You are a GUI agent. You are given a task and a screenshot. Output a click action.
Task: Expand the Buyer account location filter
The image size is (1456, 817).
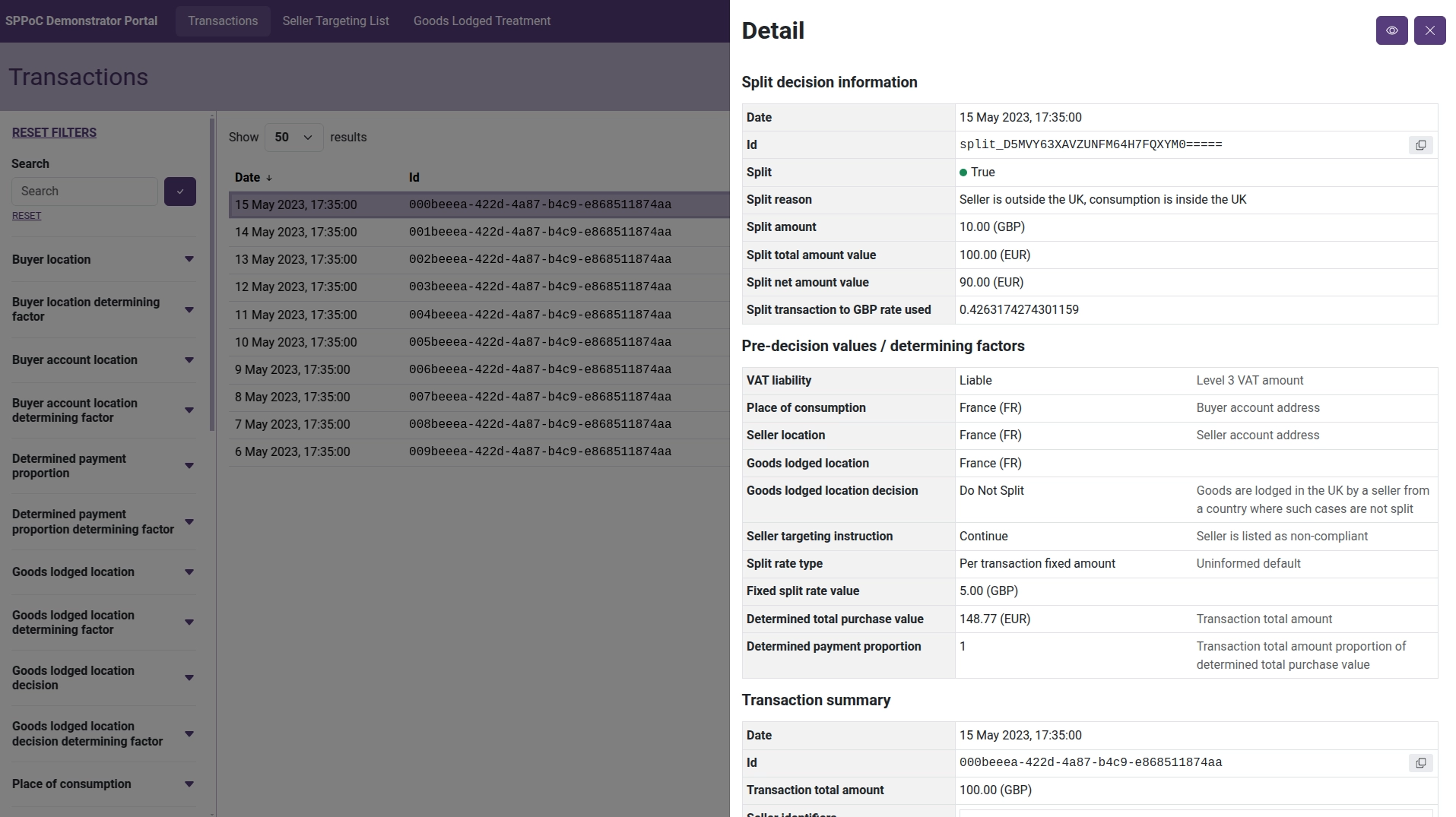[189, 359]
